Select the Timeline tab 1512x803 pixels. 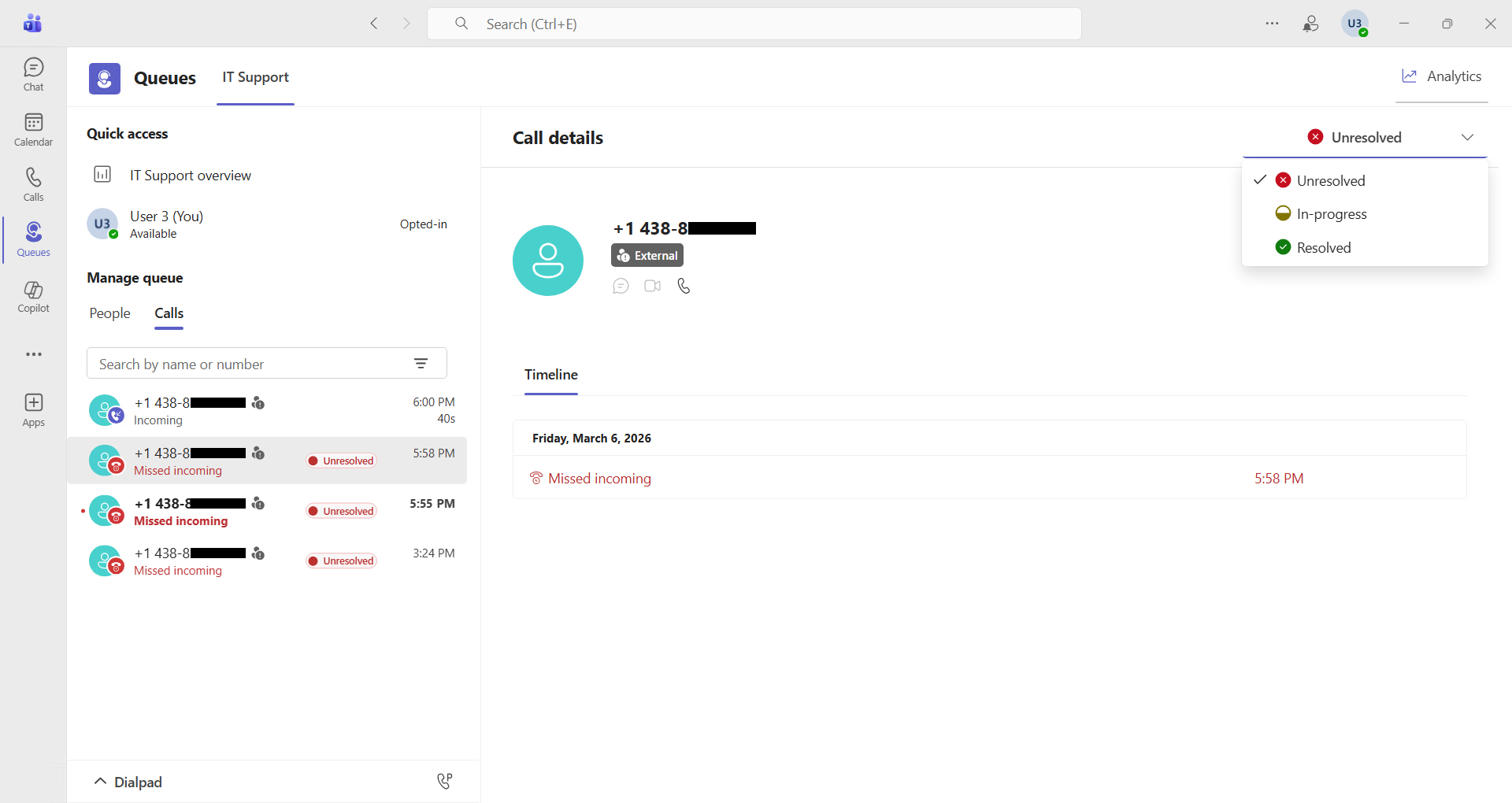(x=550, y=375)
